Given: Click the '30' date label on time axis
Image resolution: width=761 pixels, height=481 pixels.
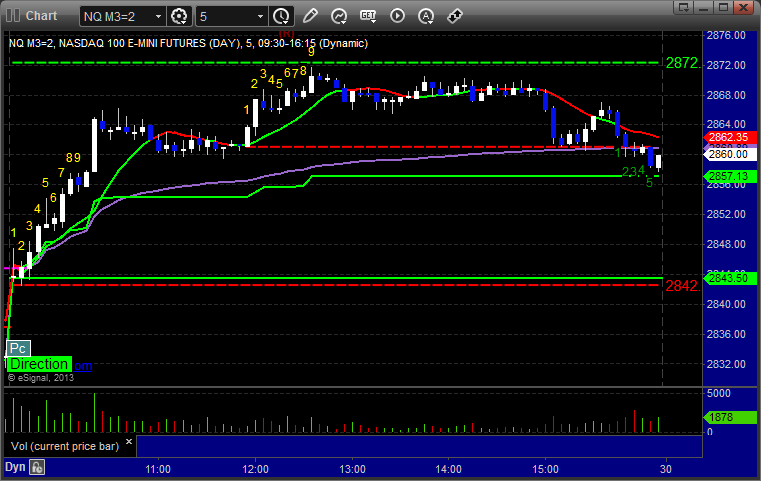Looking at the screenshot, I should point(666,469).
